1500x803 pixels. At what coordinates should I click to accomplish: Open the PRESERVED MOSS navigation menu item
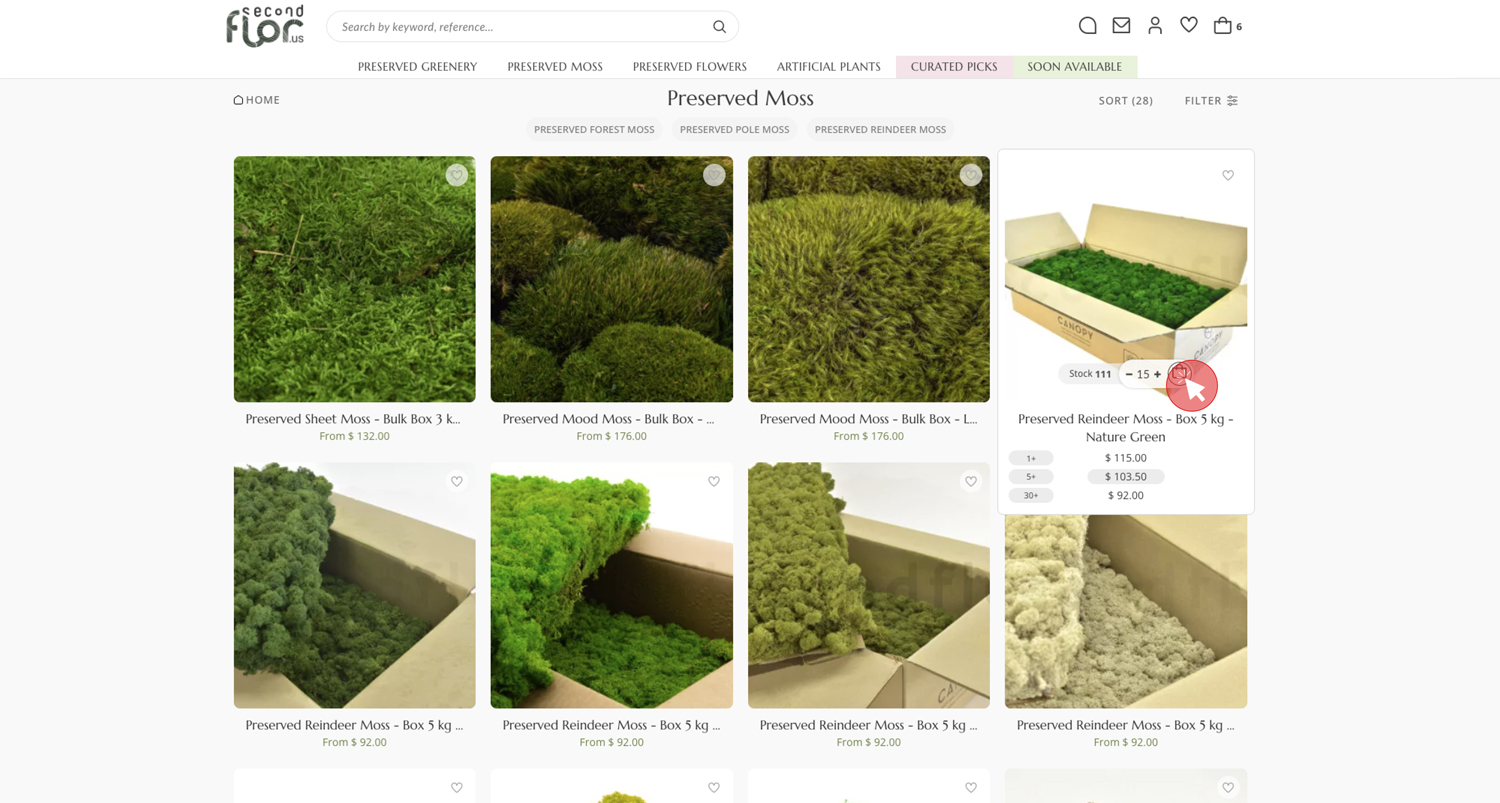(555, 67)
